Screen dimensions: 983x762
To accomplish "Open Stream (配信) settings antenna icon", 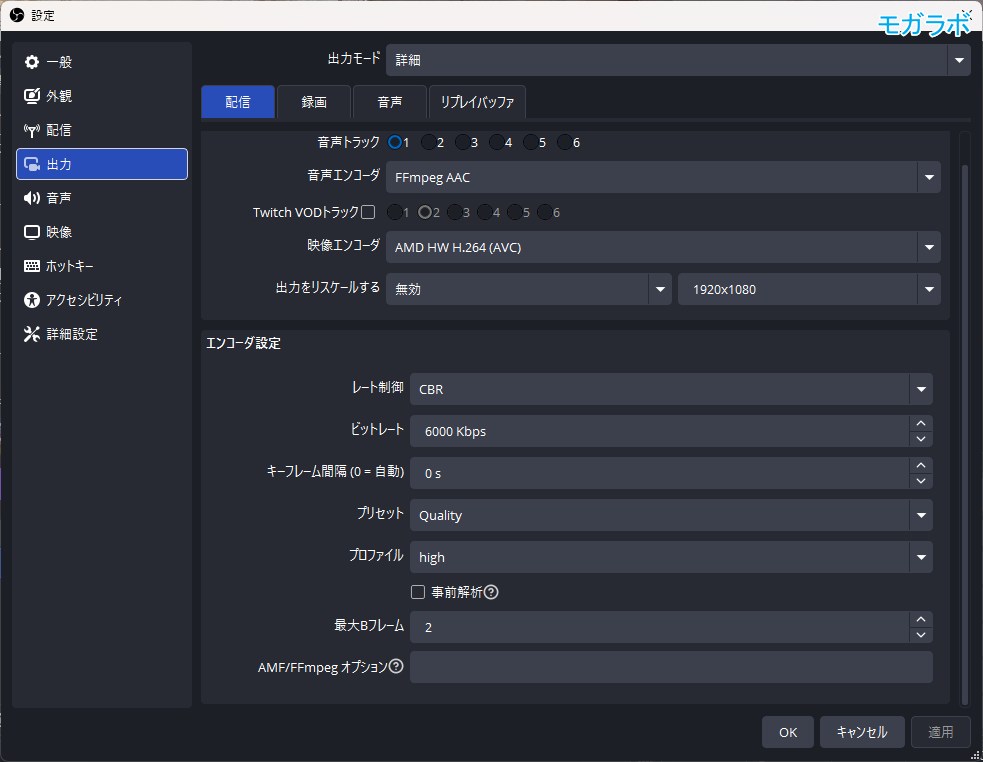I will (x=31, y=130).
